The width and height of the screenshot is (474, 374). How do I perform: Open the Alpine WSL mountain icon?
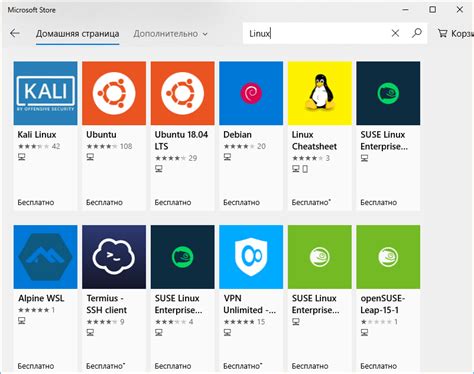point(45,257)
